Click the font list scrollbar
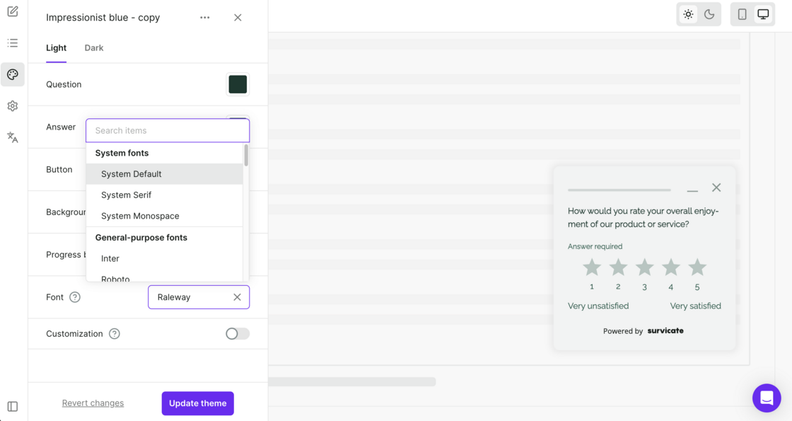Screen dimensions: 792x421 click(246, 155)
